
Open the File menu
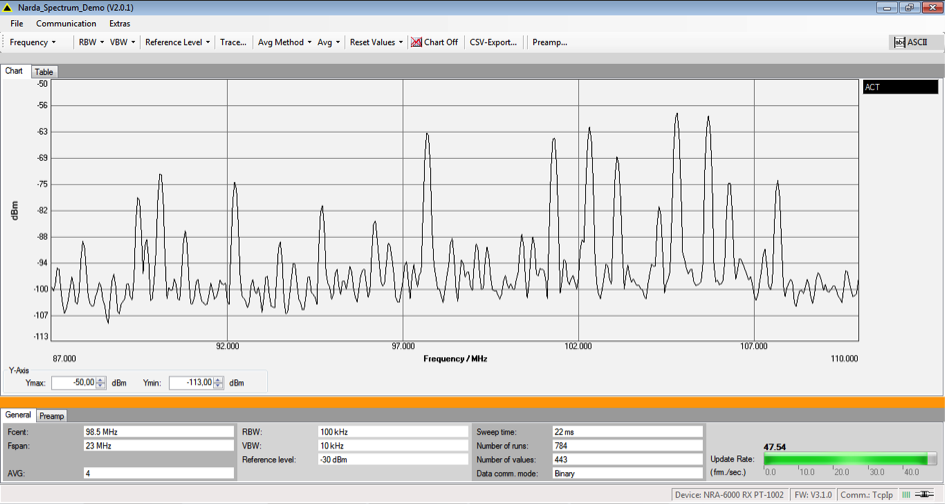tap(17, 24)
